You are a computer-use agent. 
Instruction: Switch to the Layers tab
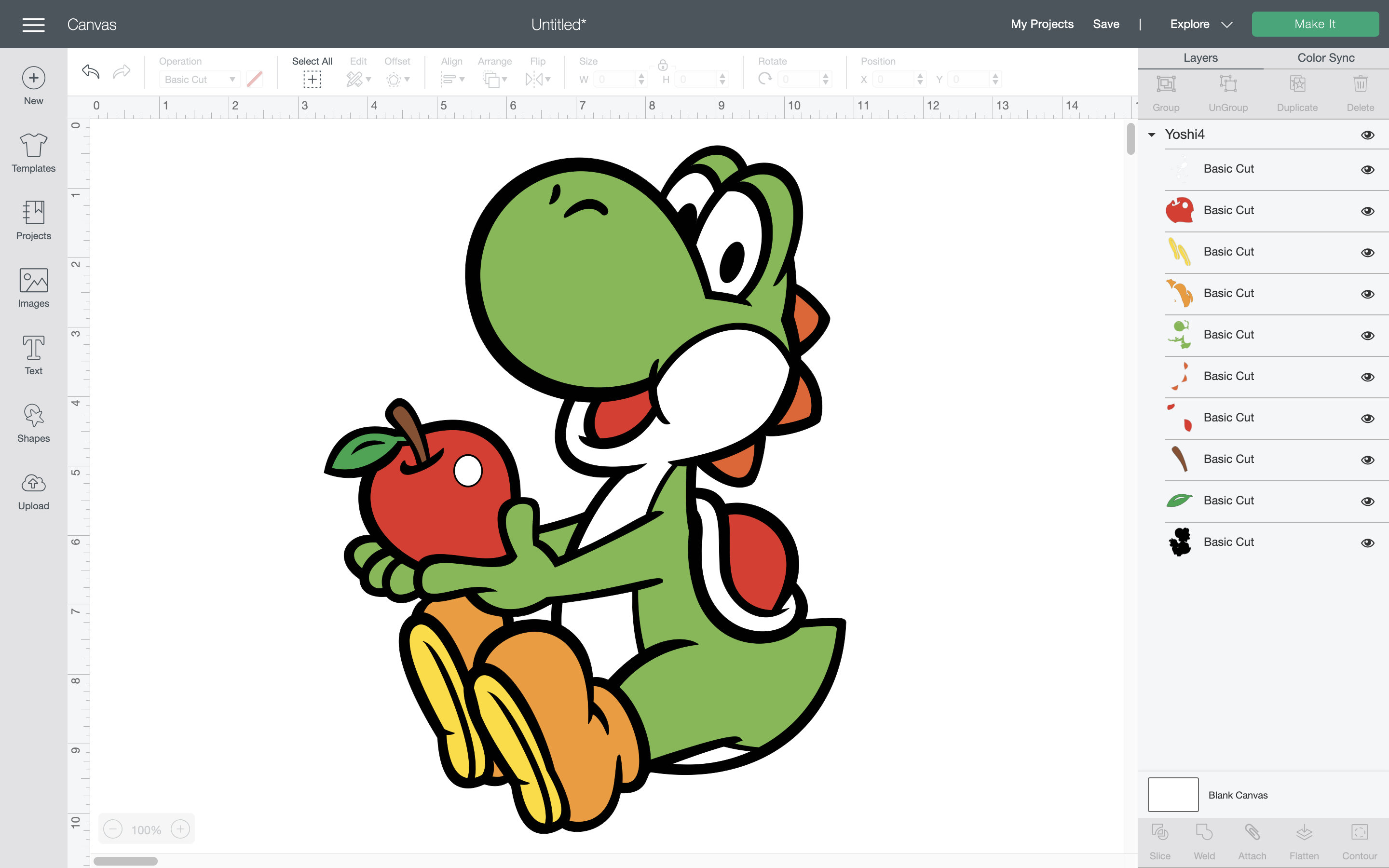click(1200, 58)
